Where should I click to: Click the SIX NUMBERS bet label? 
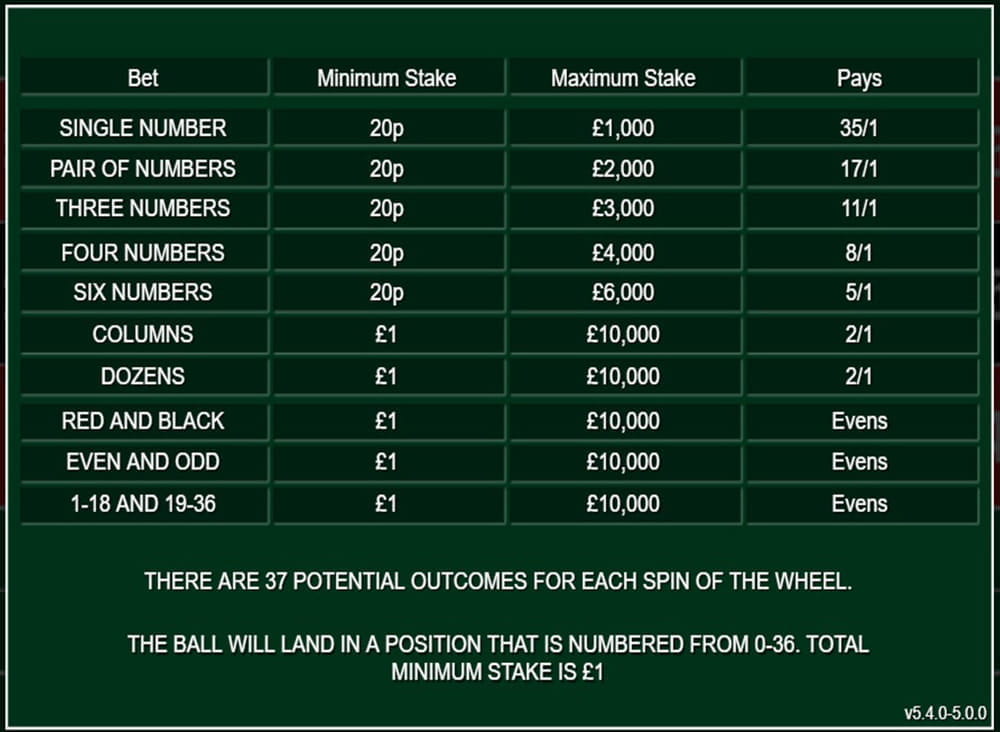[143, 293]
